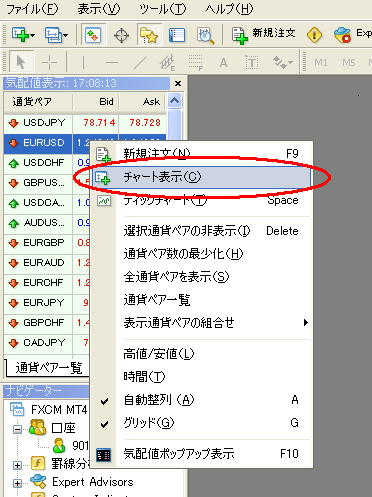Viewport: 372px width, 497px height.
Task: Select the text A tool
Action: [x=223, y=62]
